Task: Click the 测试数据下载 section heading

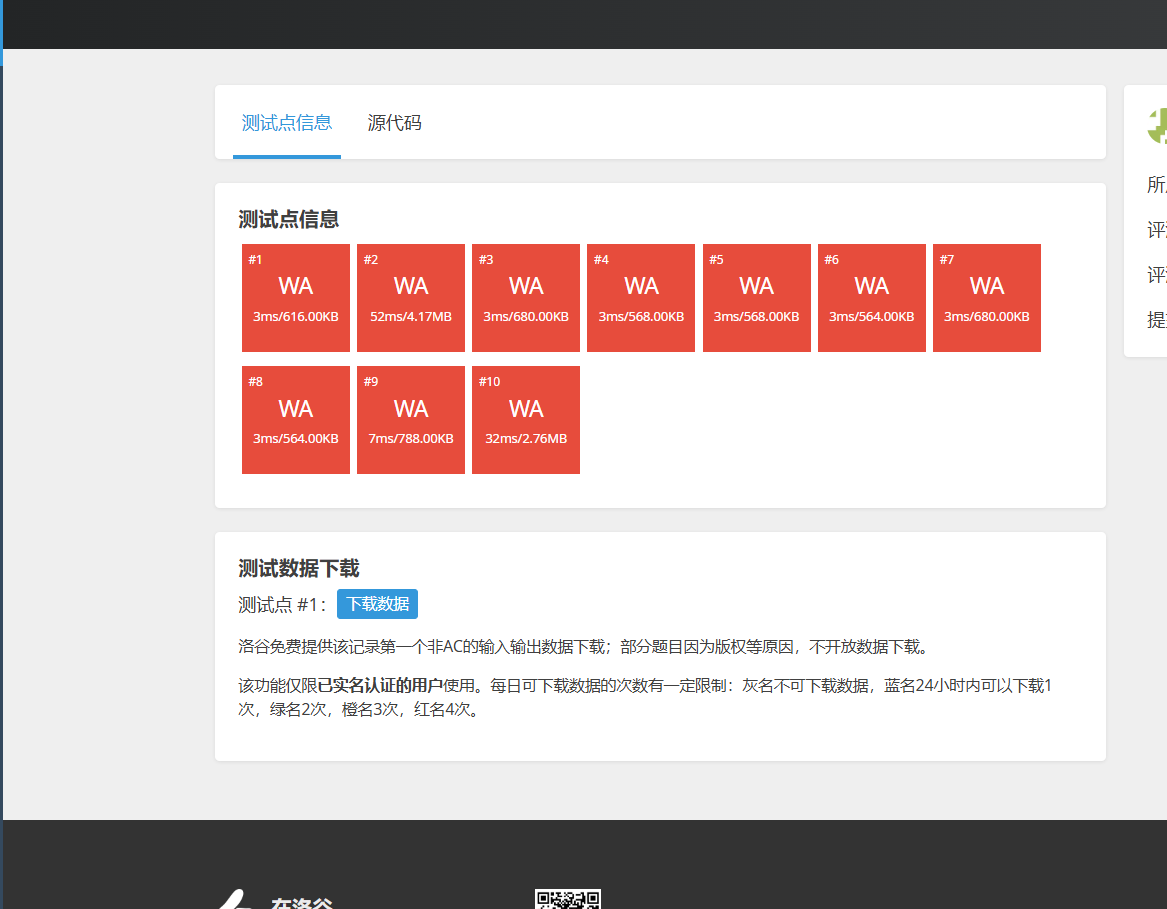Action: pos(299,569)
